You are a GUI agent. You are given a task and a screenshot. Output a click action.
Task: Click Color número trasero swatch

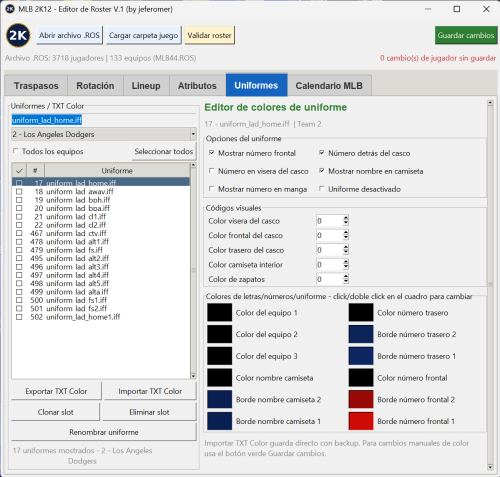point(361,312)
